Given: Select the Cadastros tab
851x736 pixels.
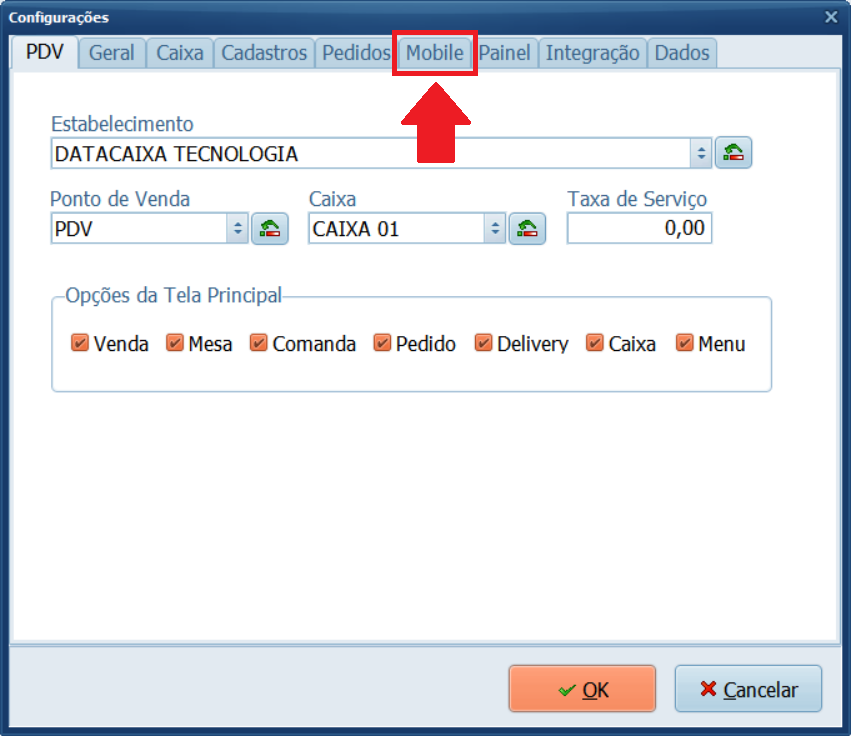Looking at the screenshot, I should (264, 53).
